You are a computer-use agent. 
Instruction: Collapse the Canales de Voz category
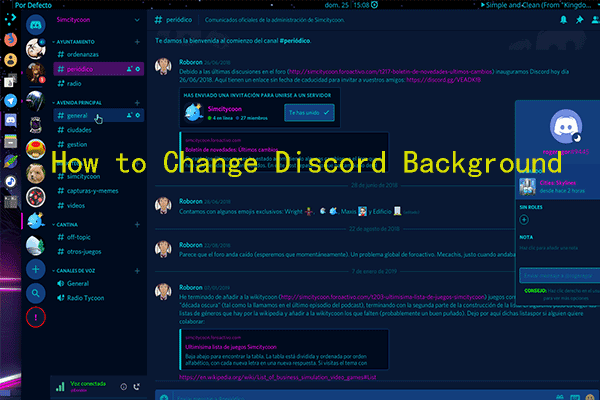pyautogui.click(x=73, y=271)
